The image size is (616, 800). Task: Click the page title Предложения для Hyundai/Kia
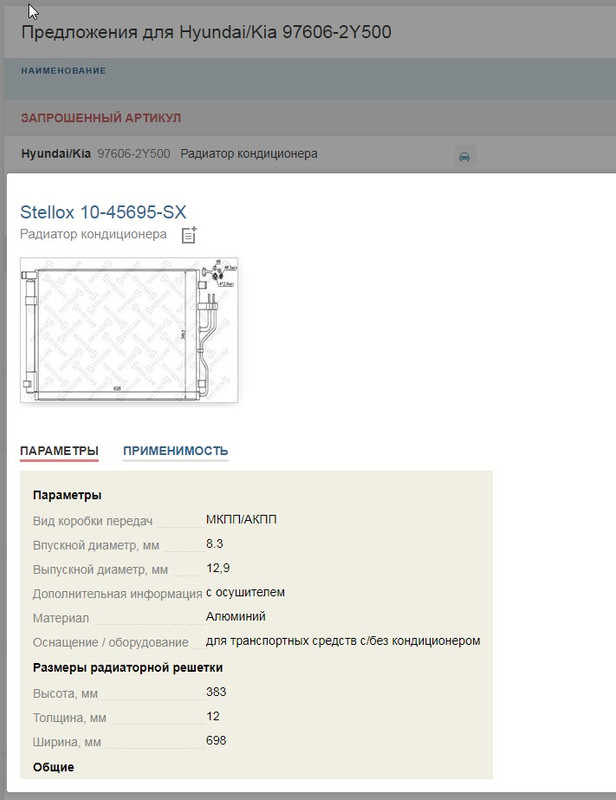pos(206,32)
